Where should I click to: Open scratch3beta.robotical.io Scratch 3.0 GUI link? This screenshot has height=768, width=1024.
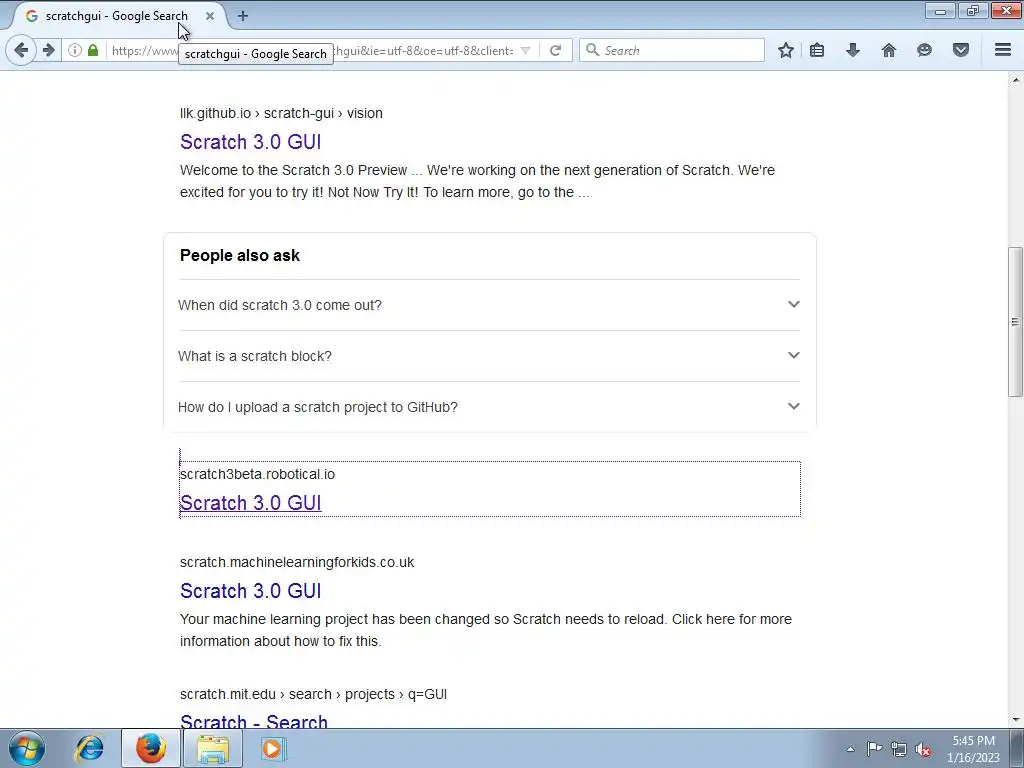click(251, 503)
